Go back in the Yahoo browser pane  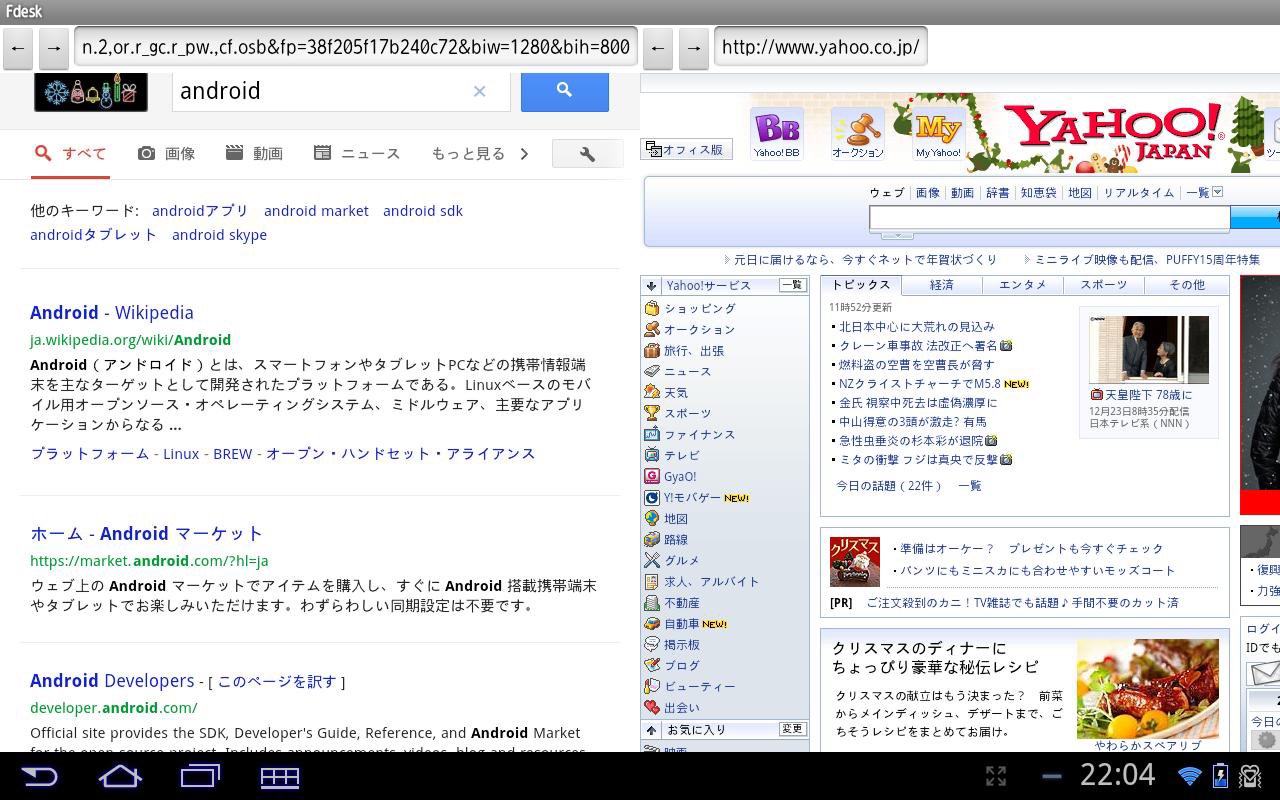[x=657, y=47]
